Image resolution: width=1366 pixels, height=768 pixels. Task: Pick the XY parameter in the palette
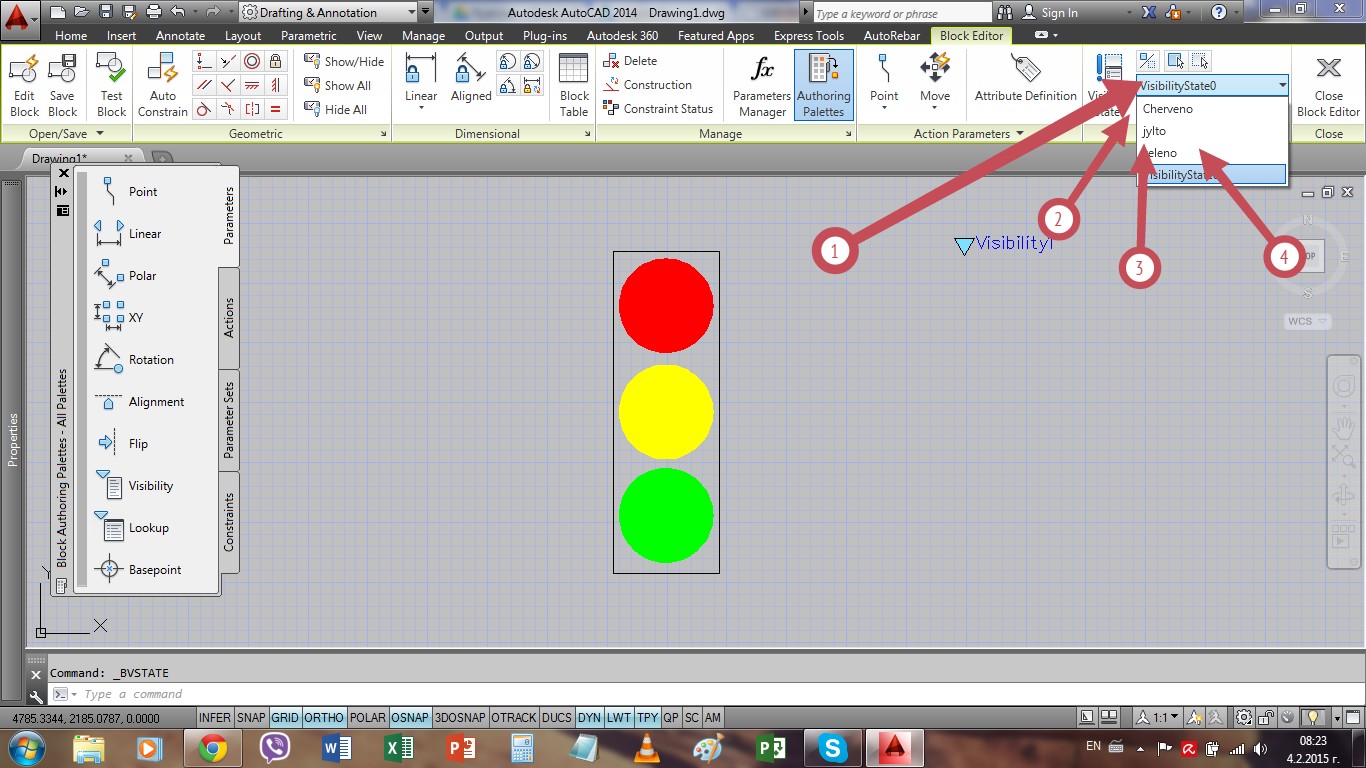tap(119, 317)
